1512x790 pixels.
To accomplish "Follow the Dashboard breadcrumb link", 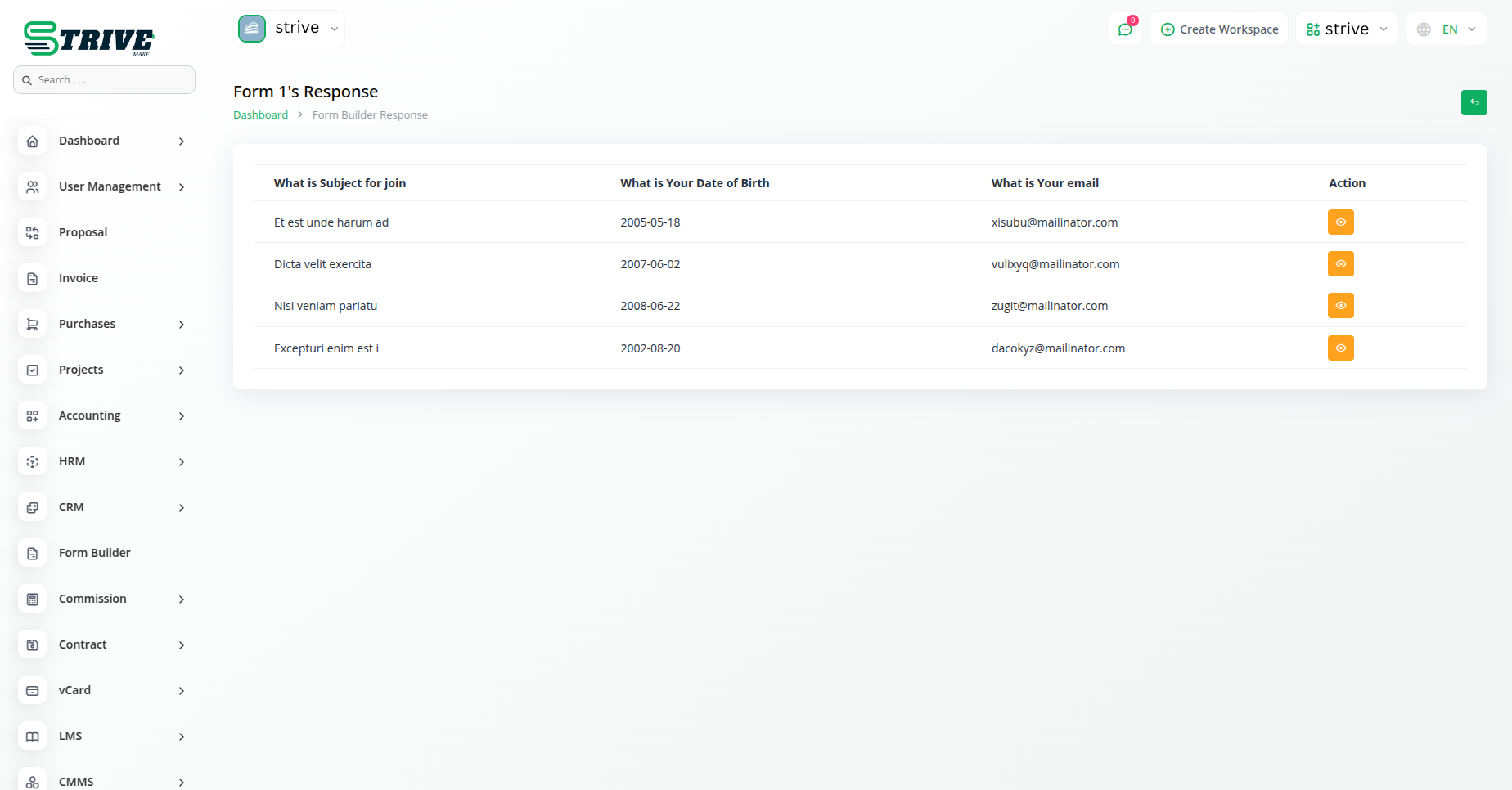I will 260,115.
